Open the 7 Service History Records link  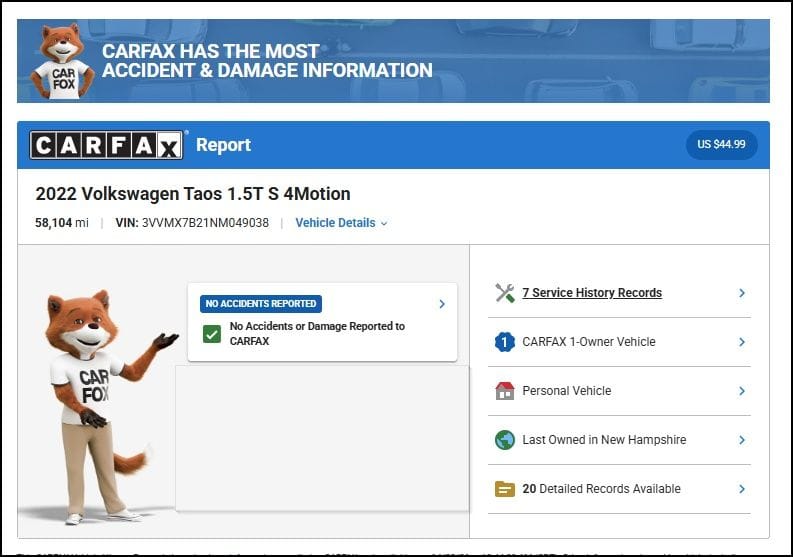(x=592, y=293)
